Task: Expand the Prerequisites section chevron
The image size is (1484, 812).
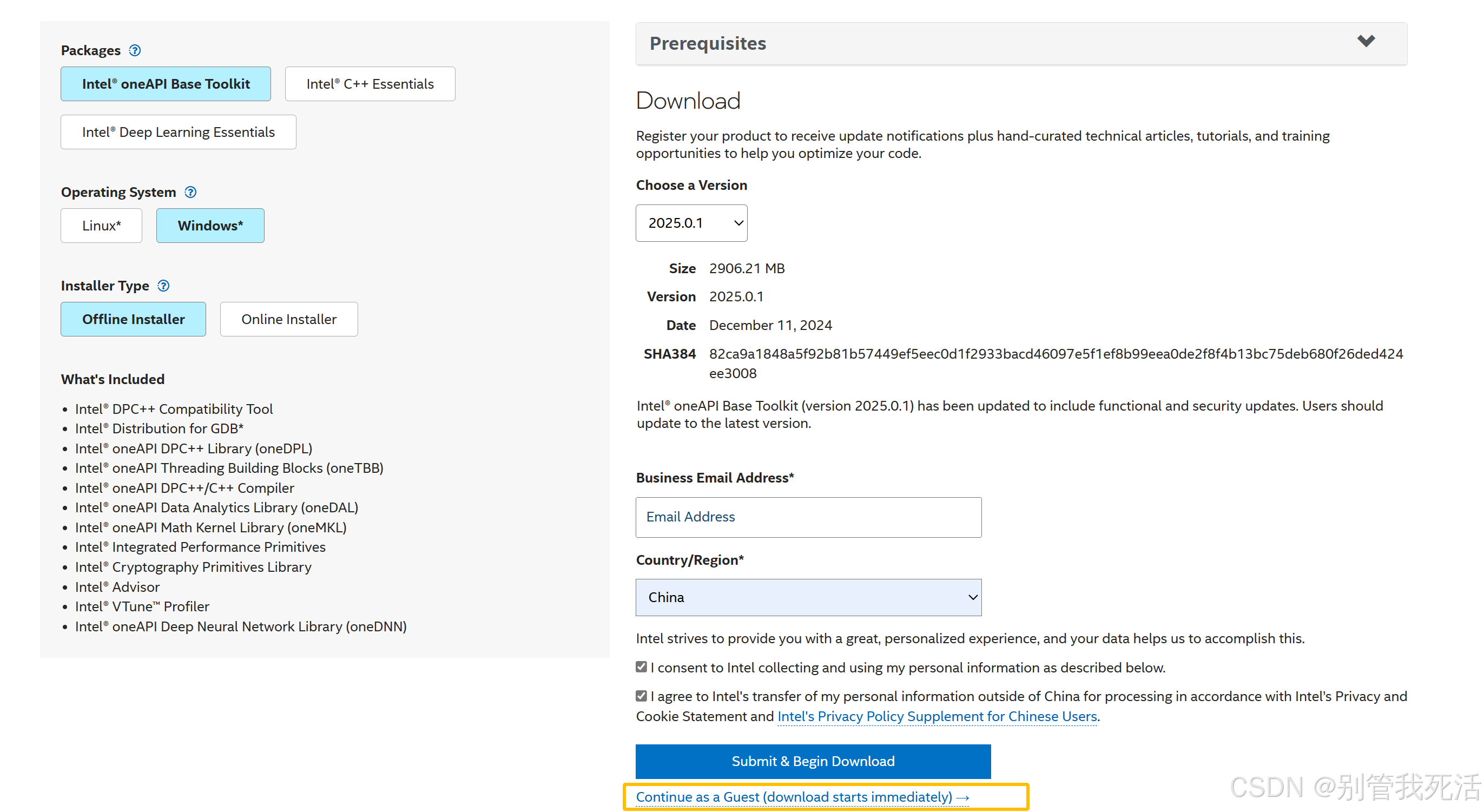Action: 1366,41
